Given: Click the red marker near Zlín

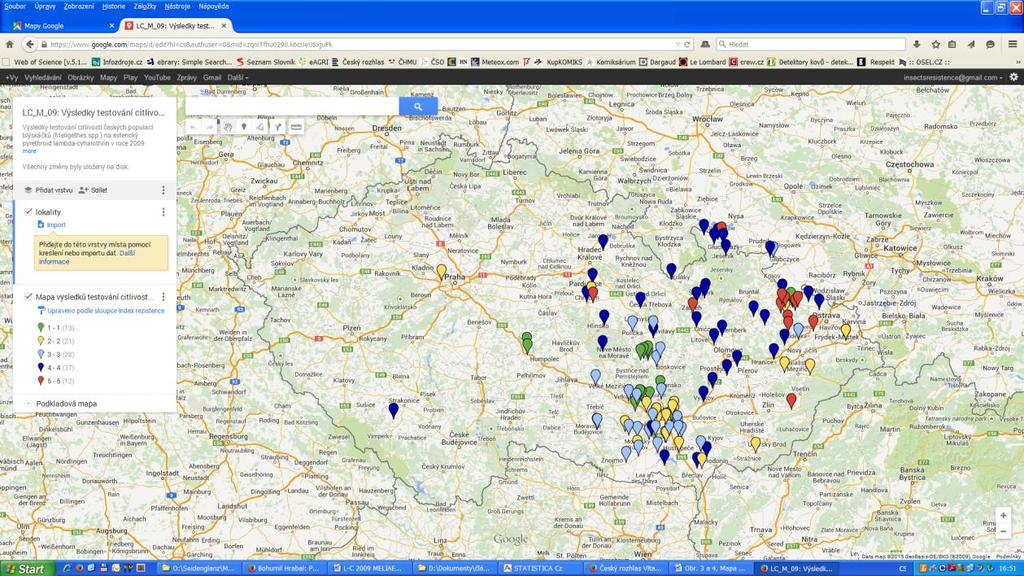Looking at the screenshot, I should [x=792, y=400].
